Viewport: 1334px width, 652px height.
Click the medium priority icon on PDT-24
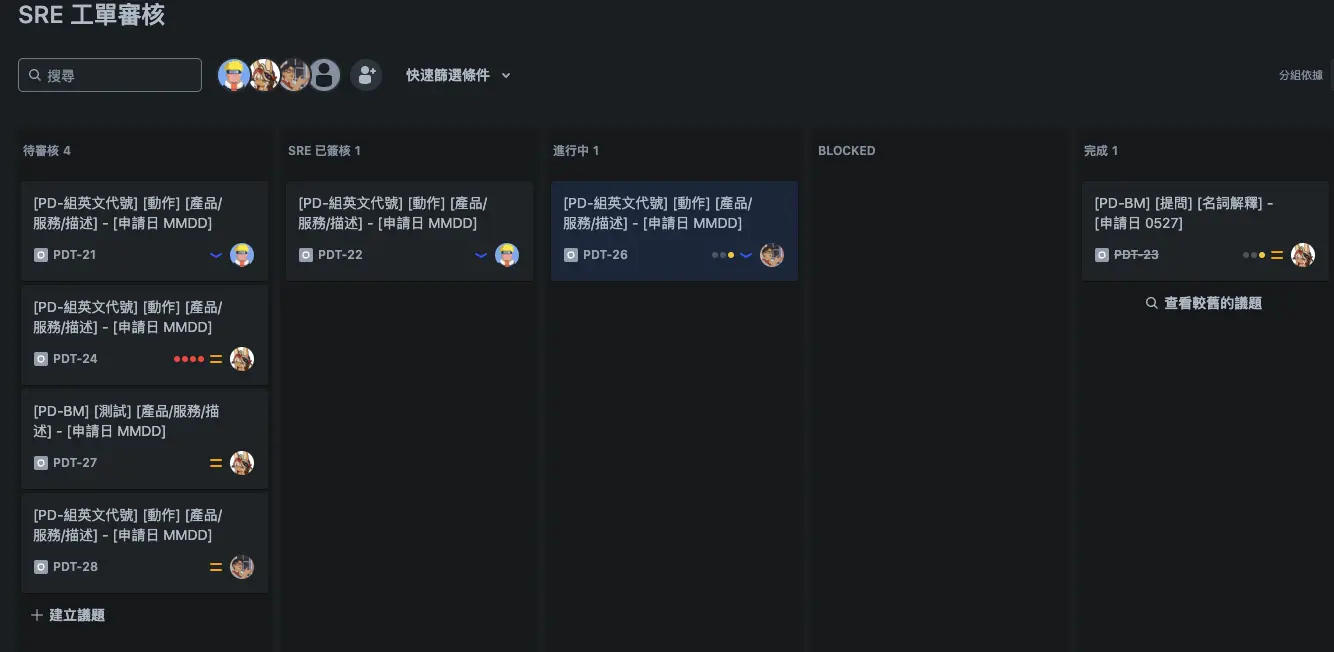point(216,359)
